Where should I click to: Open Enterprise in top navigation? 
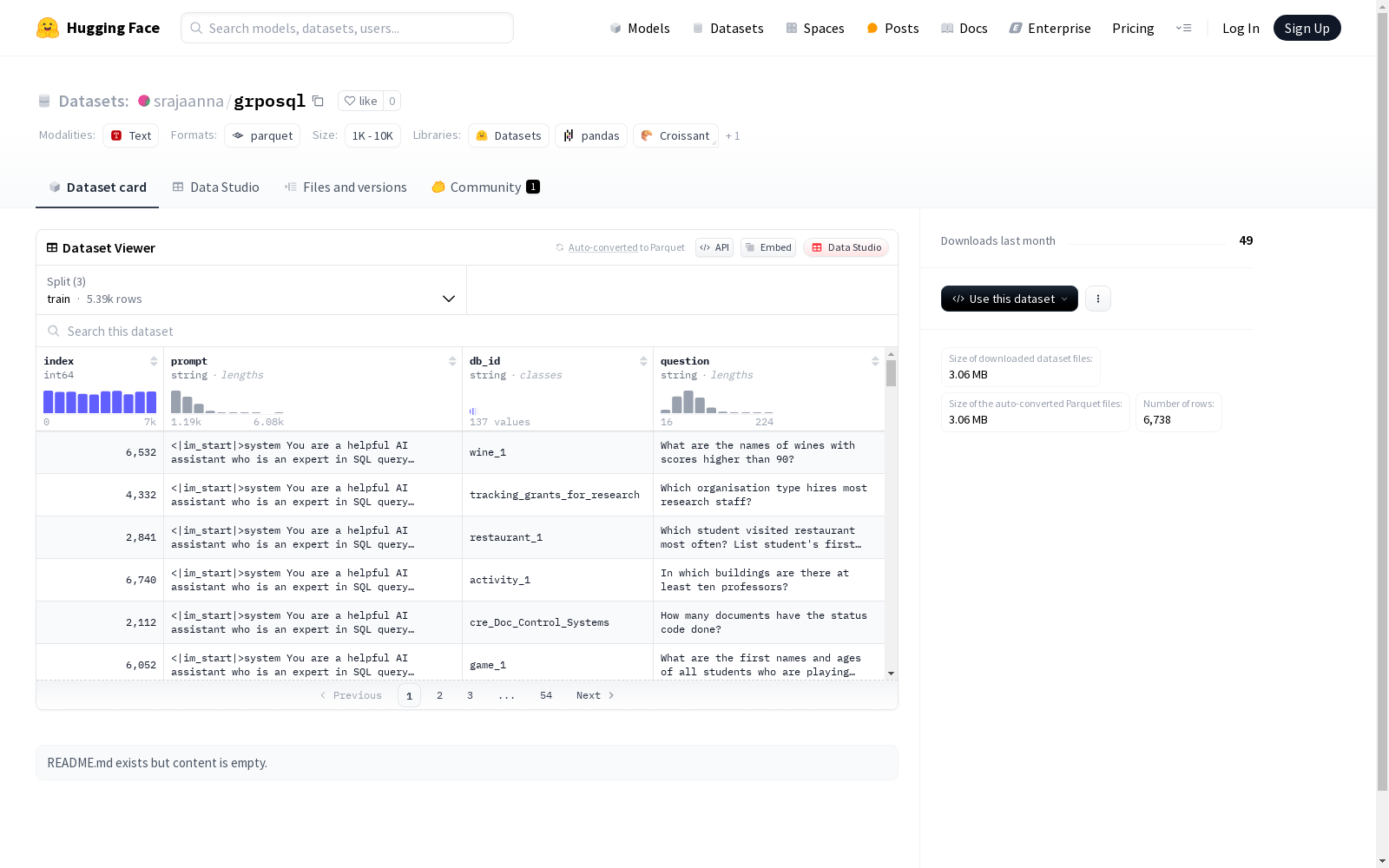(1050, 28)
